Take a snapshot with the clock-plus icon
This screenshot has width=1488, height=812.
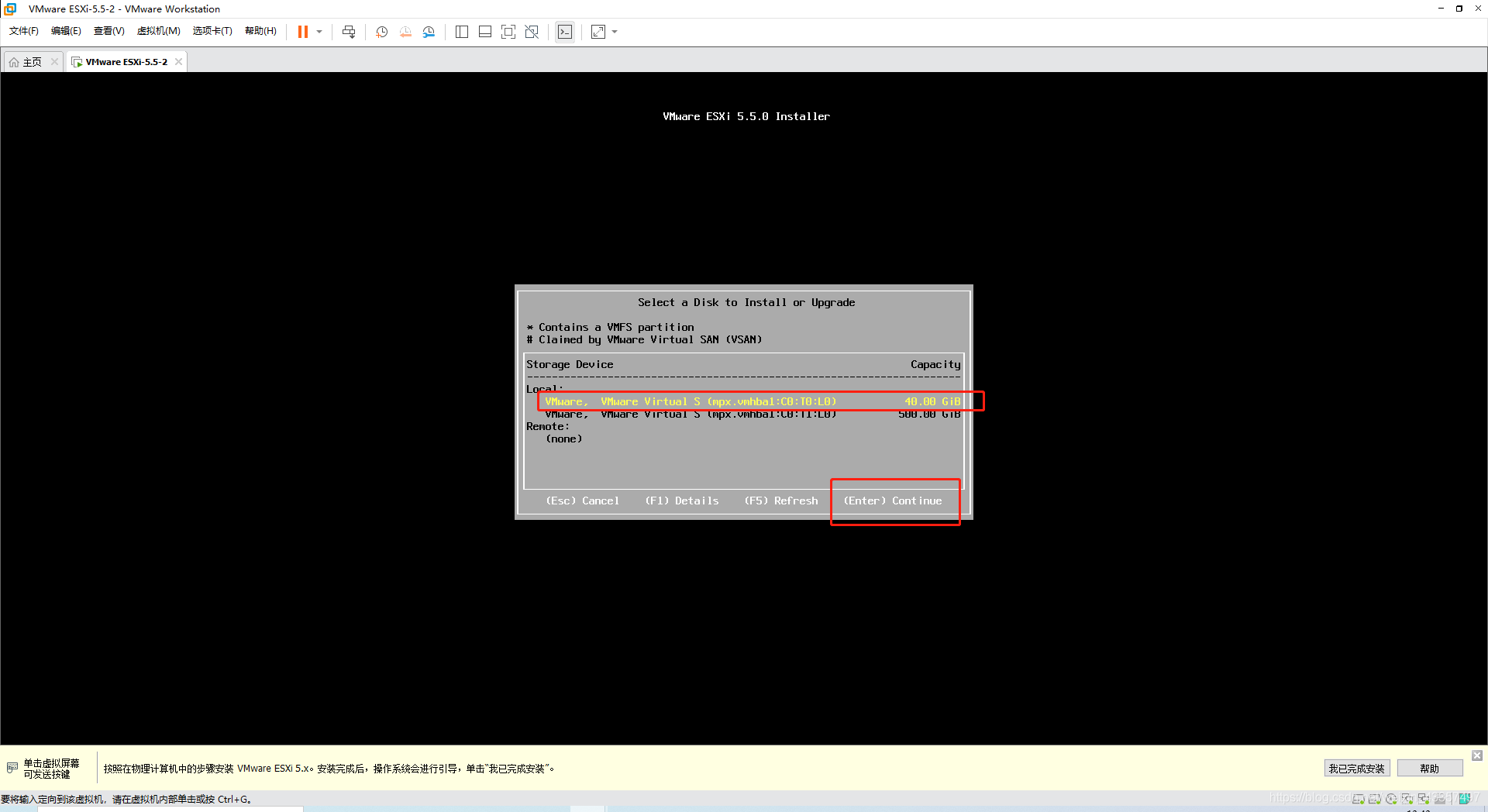pyautogui.click(x=382, y=32)
